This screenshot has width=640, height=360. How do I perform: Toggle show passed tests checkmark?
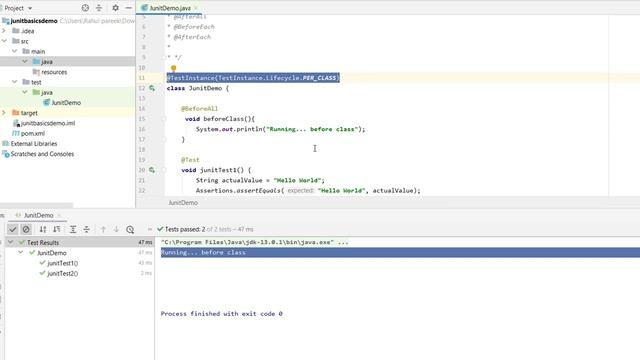(13, 229)
